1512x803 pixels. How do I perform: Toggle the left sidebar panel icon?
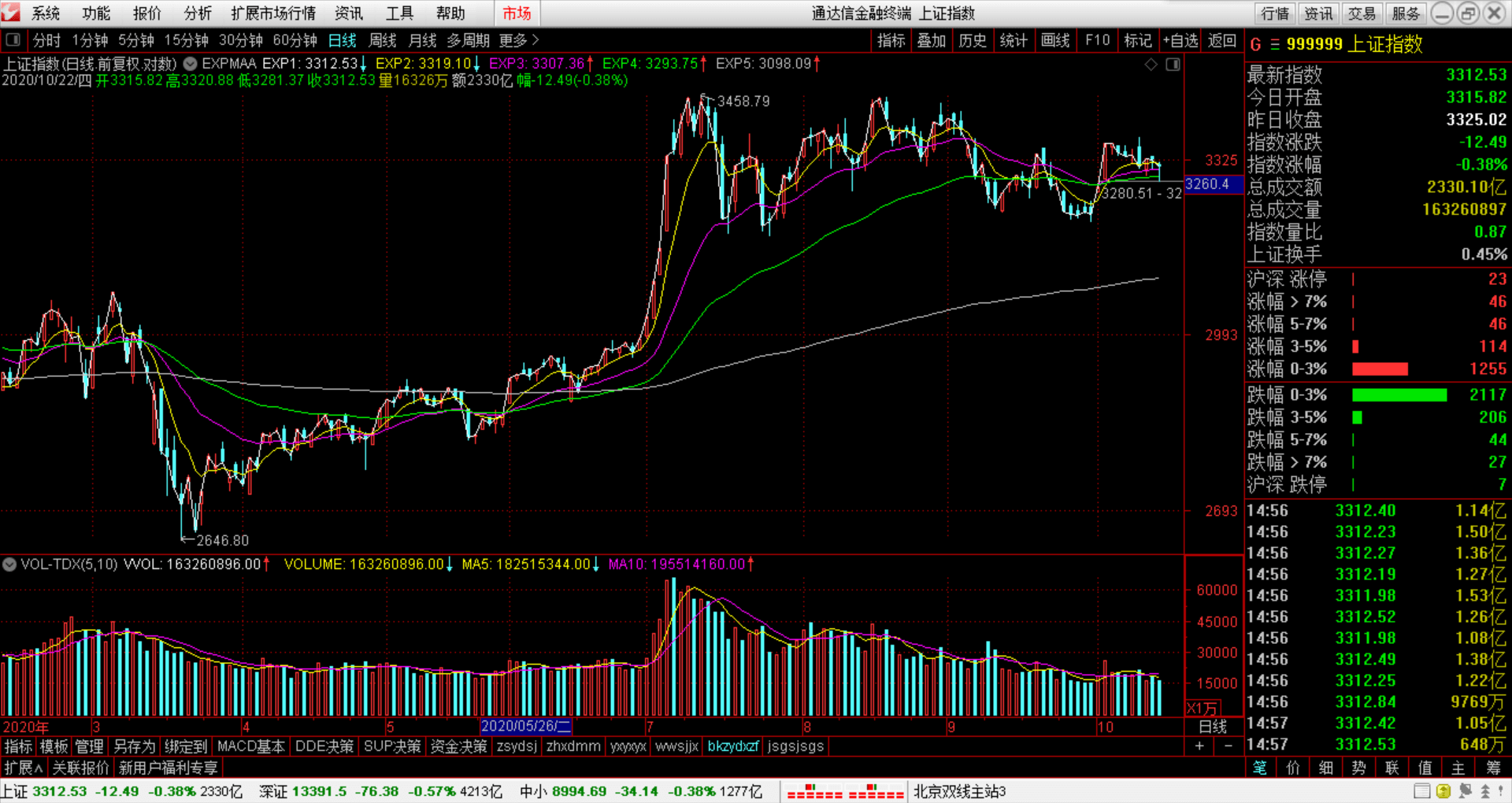13,40
